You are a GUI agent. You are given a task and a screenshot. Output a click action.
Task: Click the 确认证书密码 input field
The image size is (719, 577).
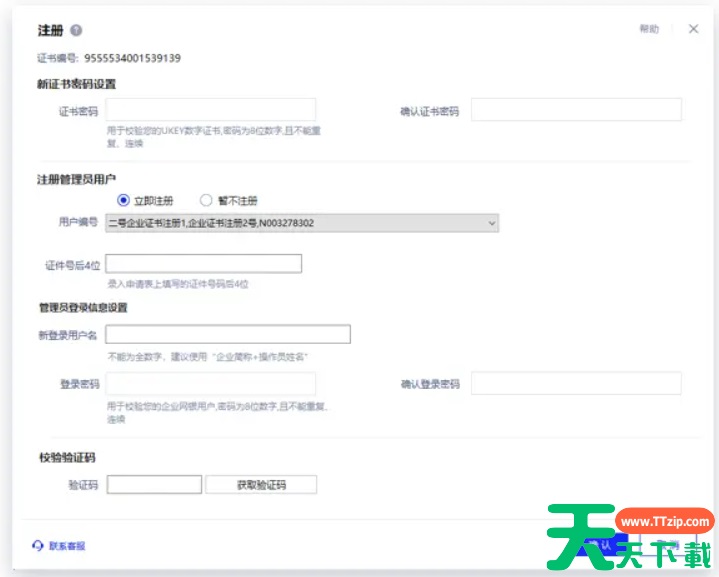(x=576, y=110)
